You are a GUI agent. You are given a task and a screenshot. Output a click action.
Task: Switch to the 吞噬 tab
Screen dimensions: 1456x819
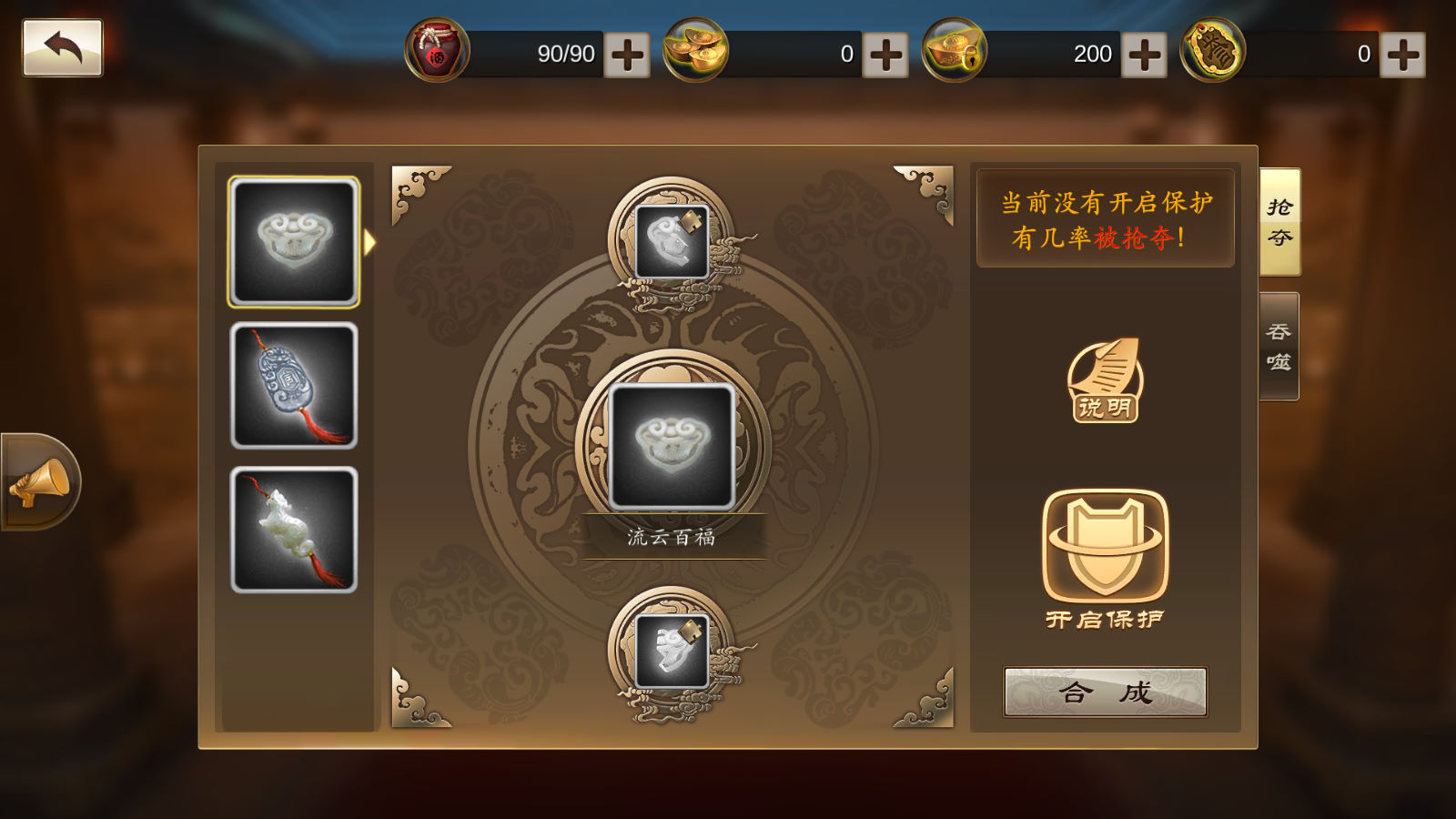coord(1279,347)
